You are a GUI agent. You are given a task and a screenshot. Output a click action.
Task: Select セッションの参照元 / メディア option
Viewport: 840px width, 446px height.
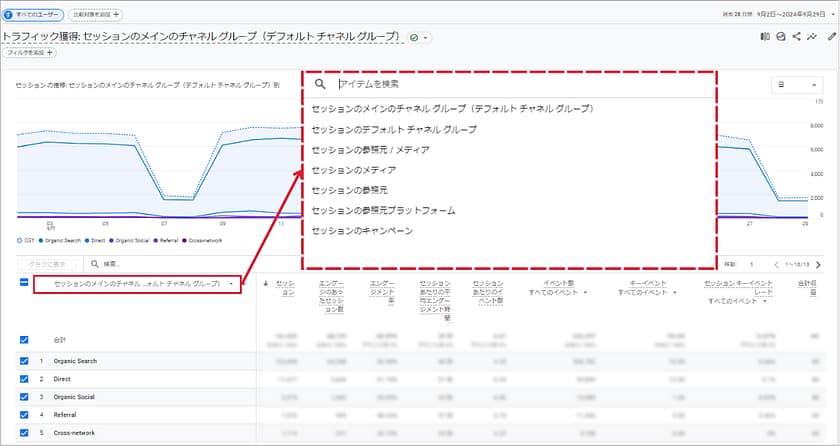(x=370, y=150)
